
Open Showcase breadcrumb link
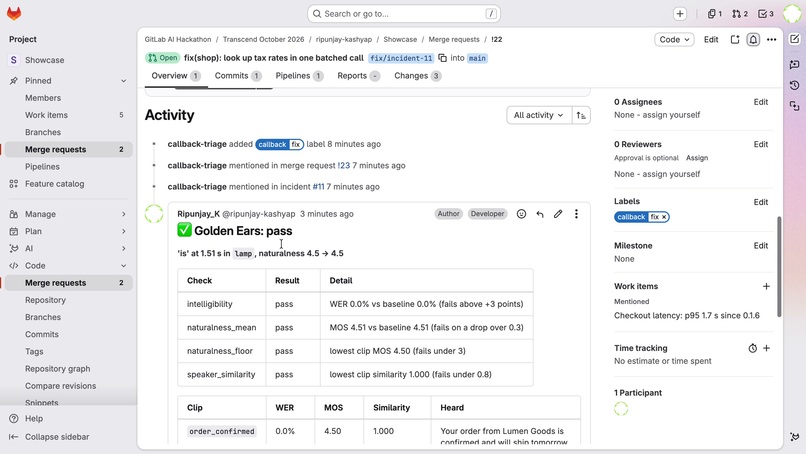pyautogui.click(x=400, y=39)
